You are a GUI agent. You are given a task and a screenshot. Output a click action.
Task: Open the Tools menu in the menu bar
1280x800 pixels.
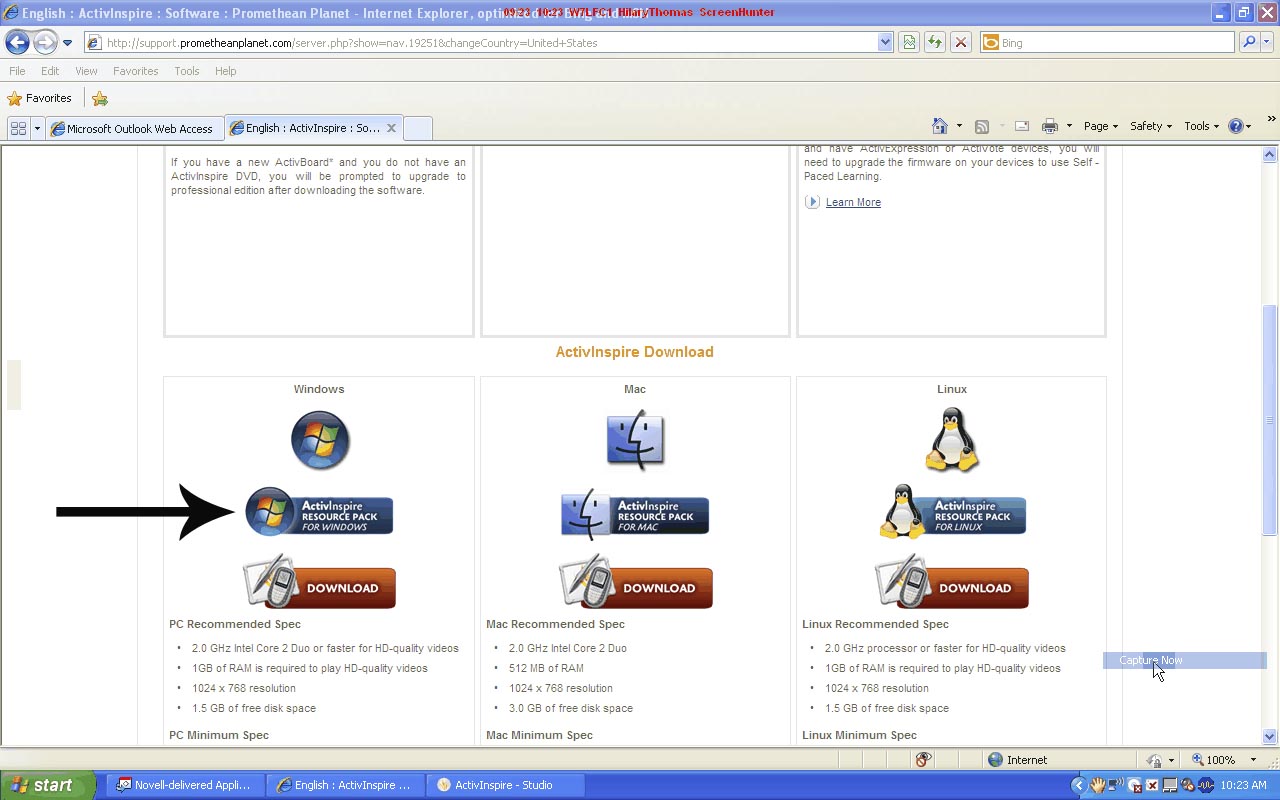pyautogui.click(x=187, y=71)
